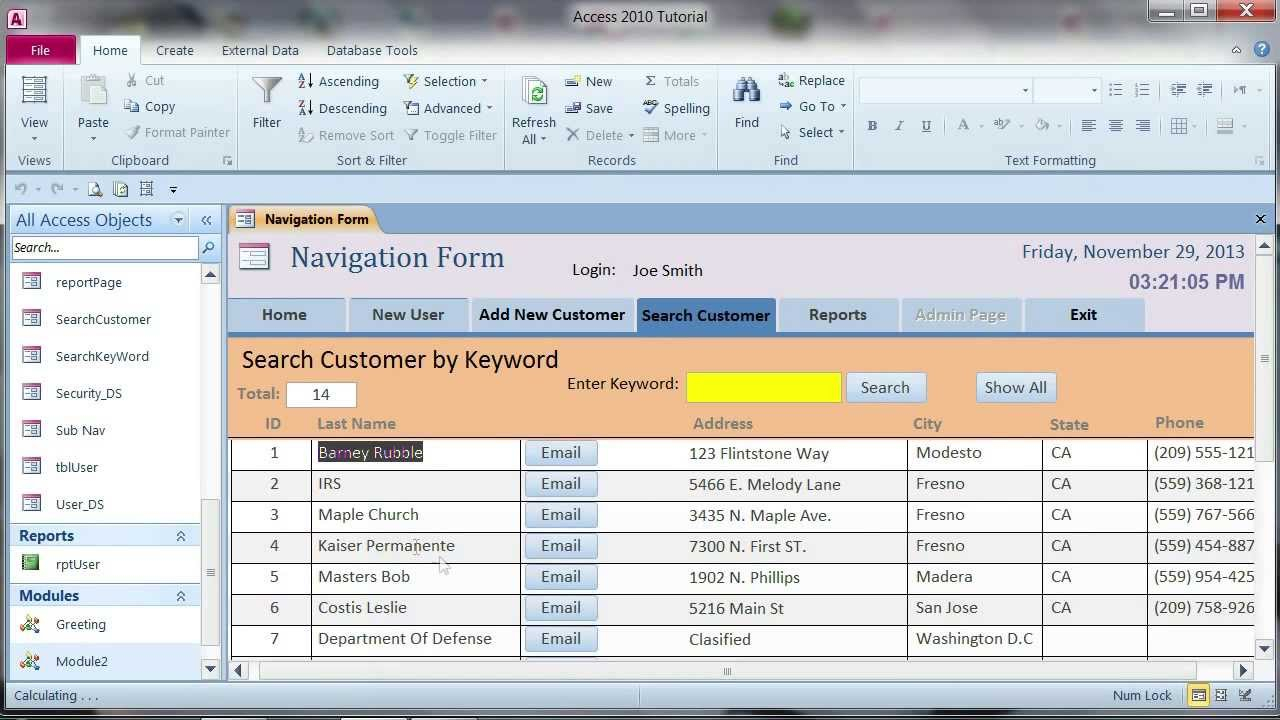
Task: Email Barney Rubble using his Email button
Action: click(x=560, y=452)
